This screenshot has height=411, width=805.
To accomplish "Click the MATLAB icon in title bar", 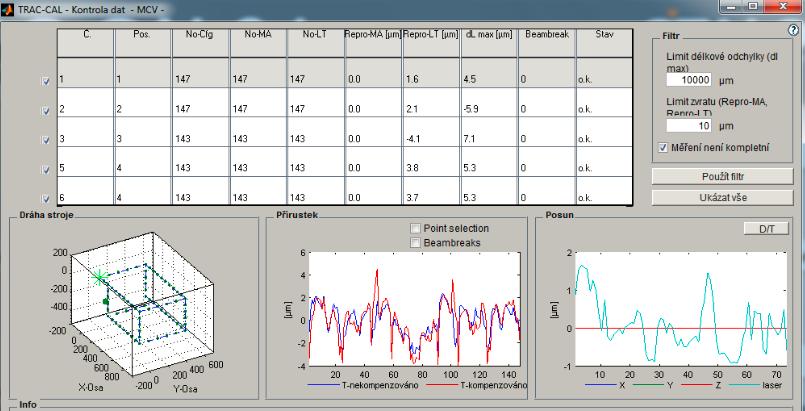I will (x=7, y=10).
